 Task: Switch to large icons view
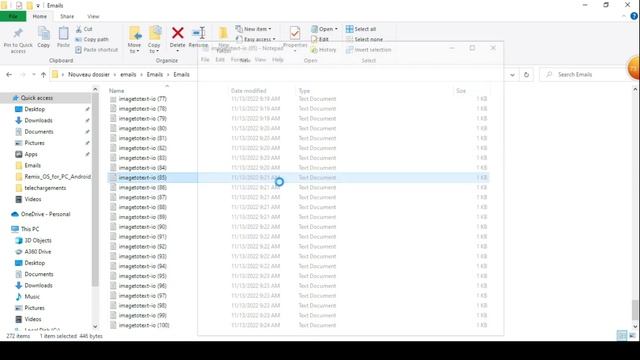click(x=632, y=336)
